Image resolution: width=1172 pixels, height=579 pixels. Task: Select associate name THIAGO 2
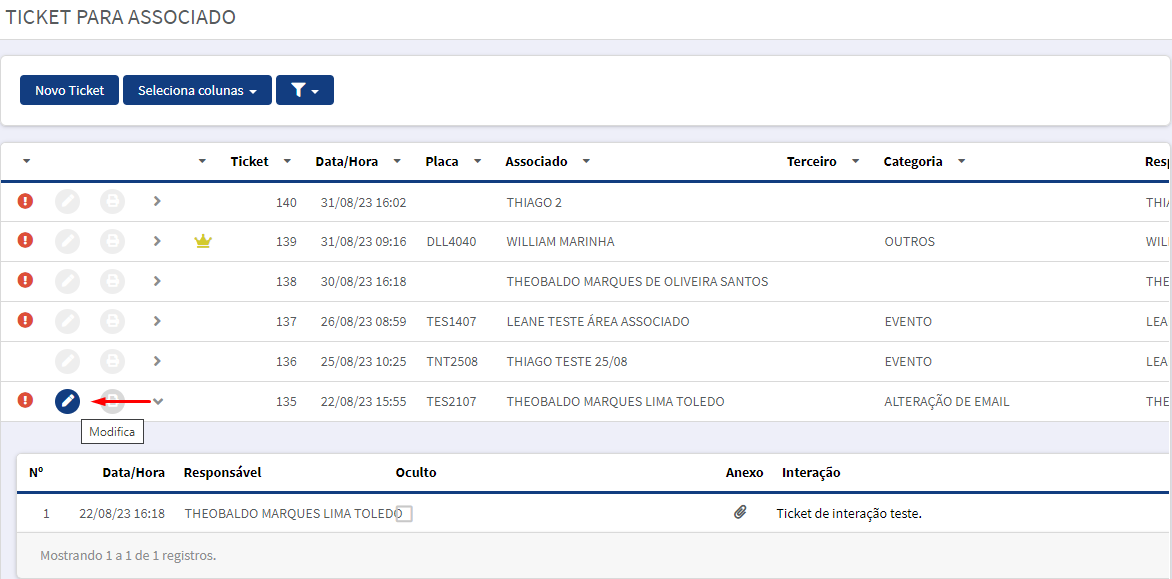point(534,202)
